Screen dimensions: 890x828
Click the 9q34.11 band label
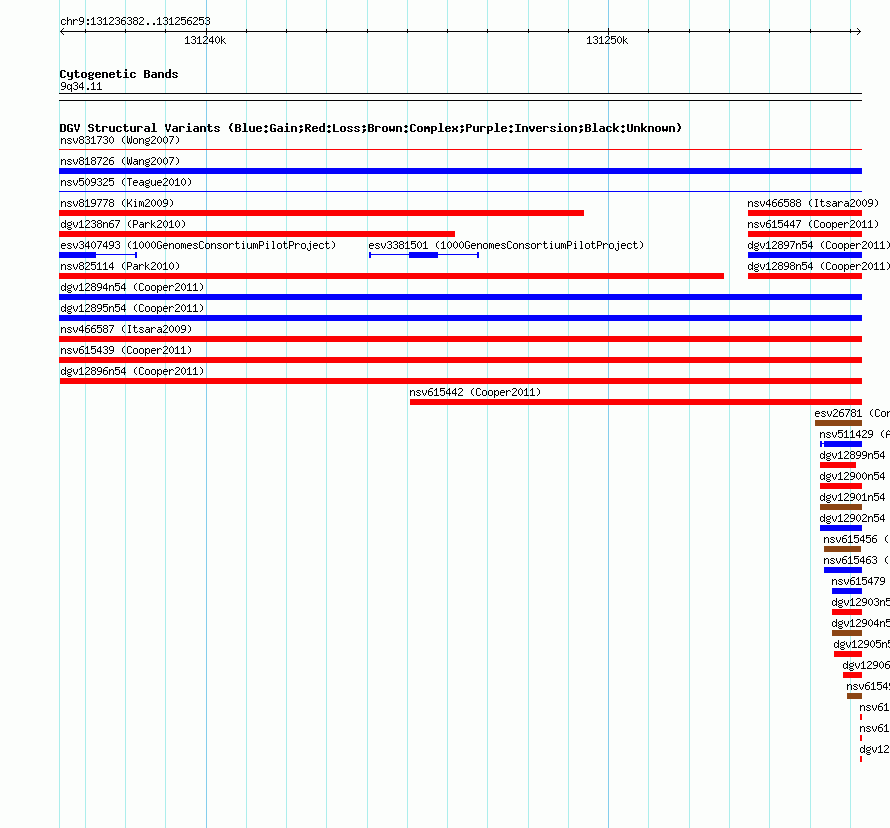click(81, 86)
